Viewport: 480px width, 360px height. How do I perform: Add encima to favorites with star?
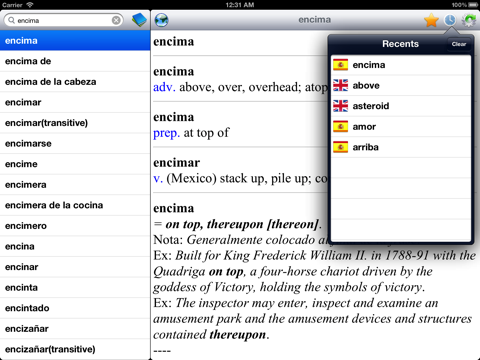[431, 20]
